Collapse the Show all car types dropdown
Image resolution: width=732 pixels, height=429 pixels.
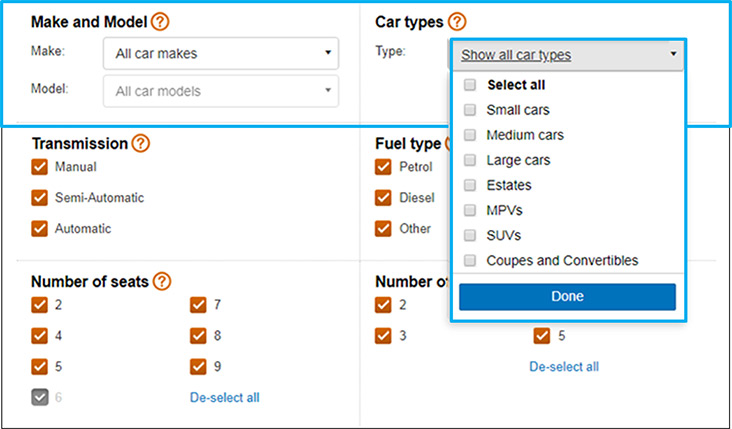[568, 55]
